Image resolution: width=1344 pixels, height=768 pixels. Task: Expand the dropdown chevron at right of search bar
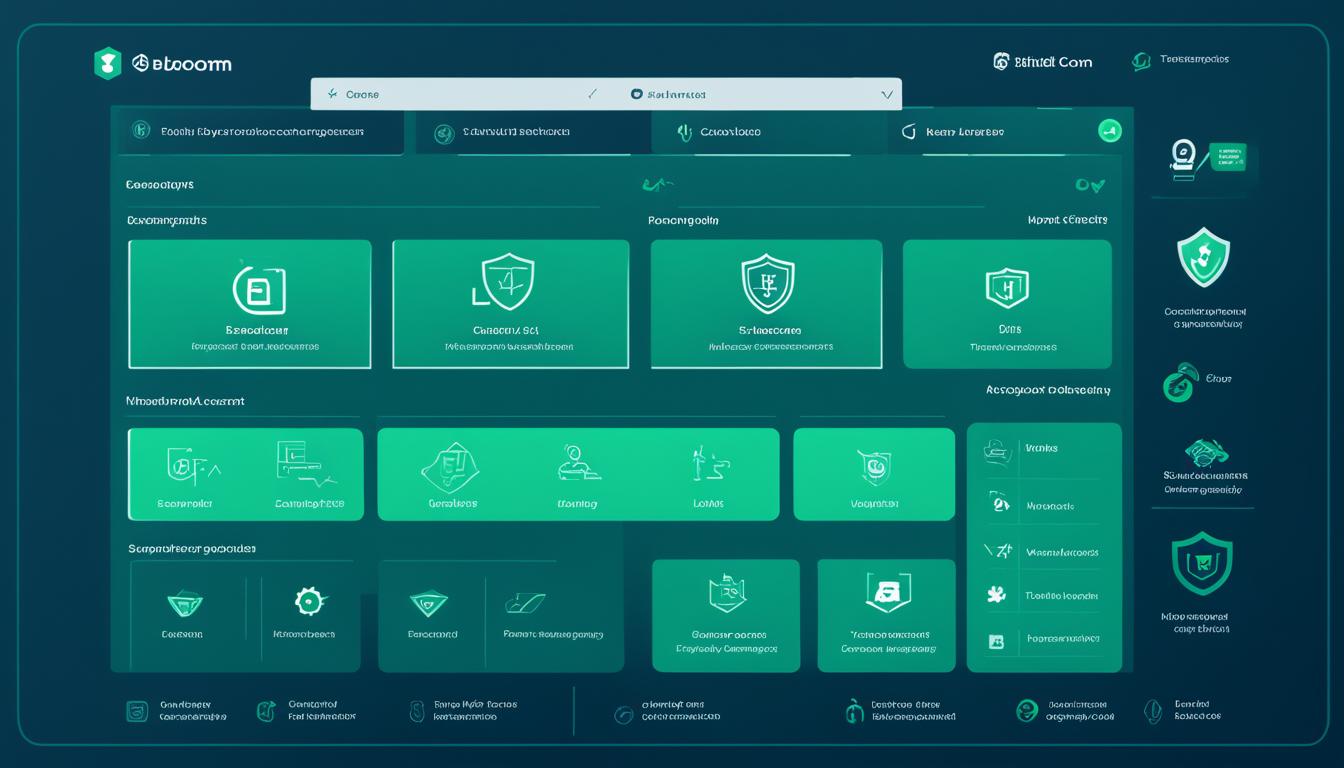pos(886,94)
